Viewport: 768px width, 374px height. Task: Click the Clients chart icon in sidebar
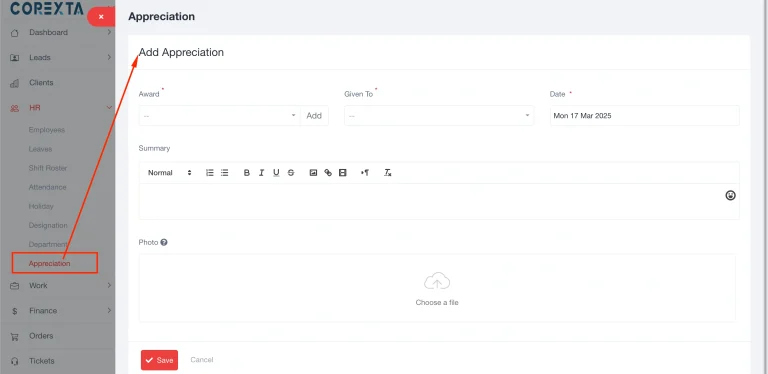(15, 83)
